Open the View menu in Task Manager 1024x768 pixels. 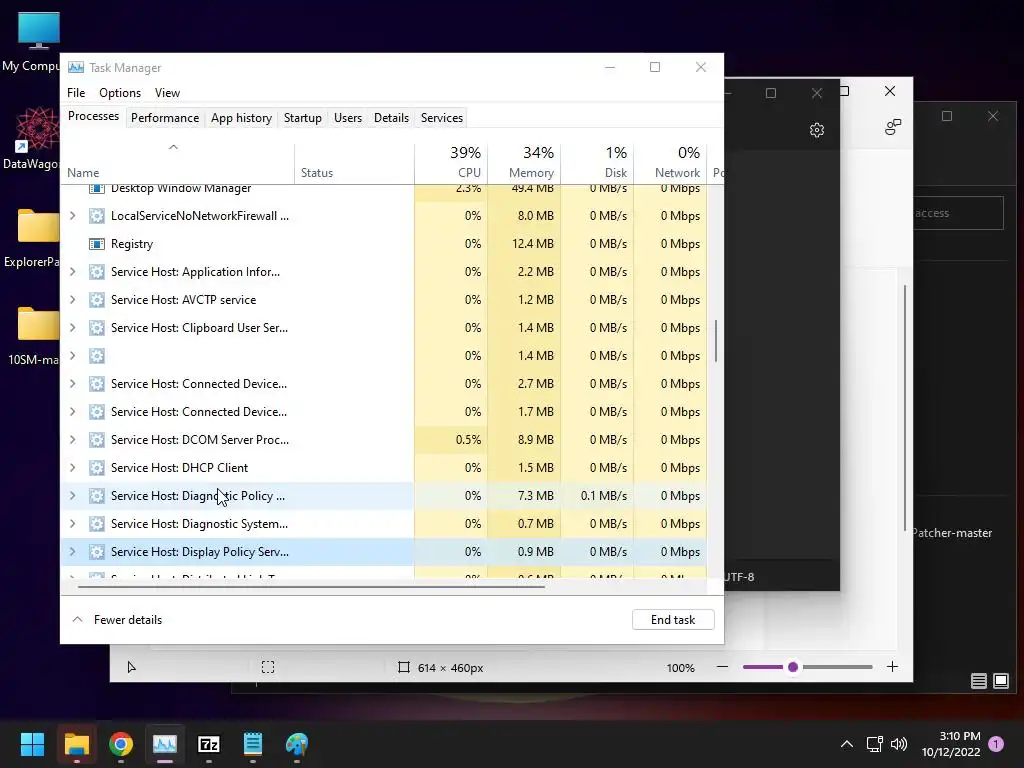[167, 93]
